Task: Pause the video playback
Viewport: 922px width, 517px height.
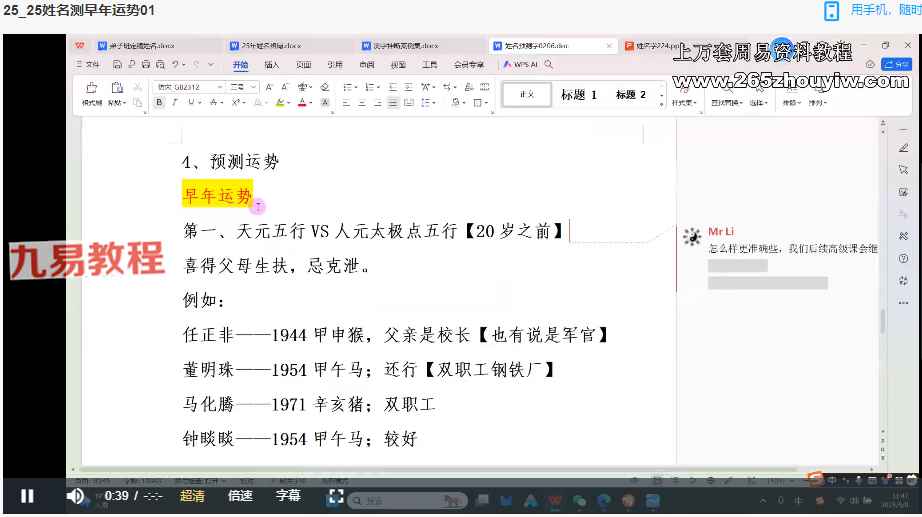Action: click(x=27, y=496)
